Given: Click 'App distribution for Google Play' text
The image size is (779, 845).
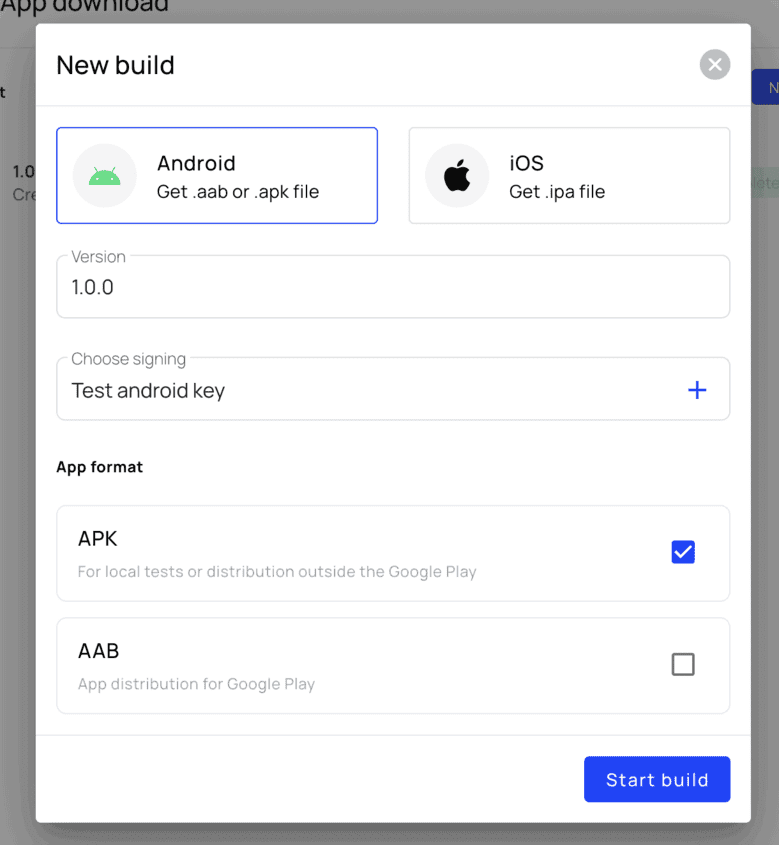Looking at the screenshot, I should 196,684.
